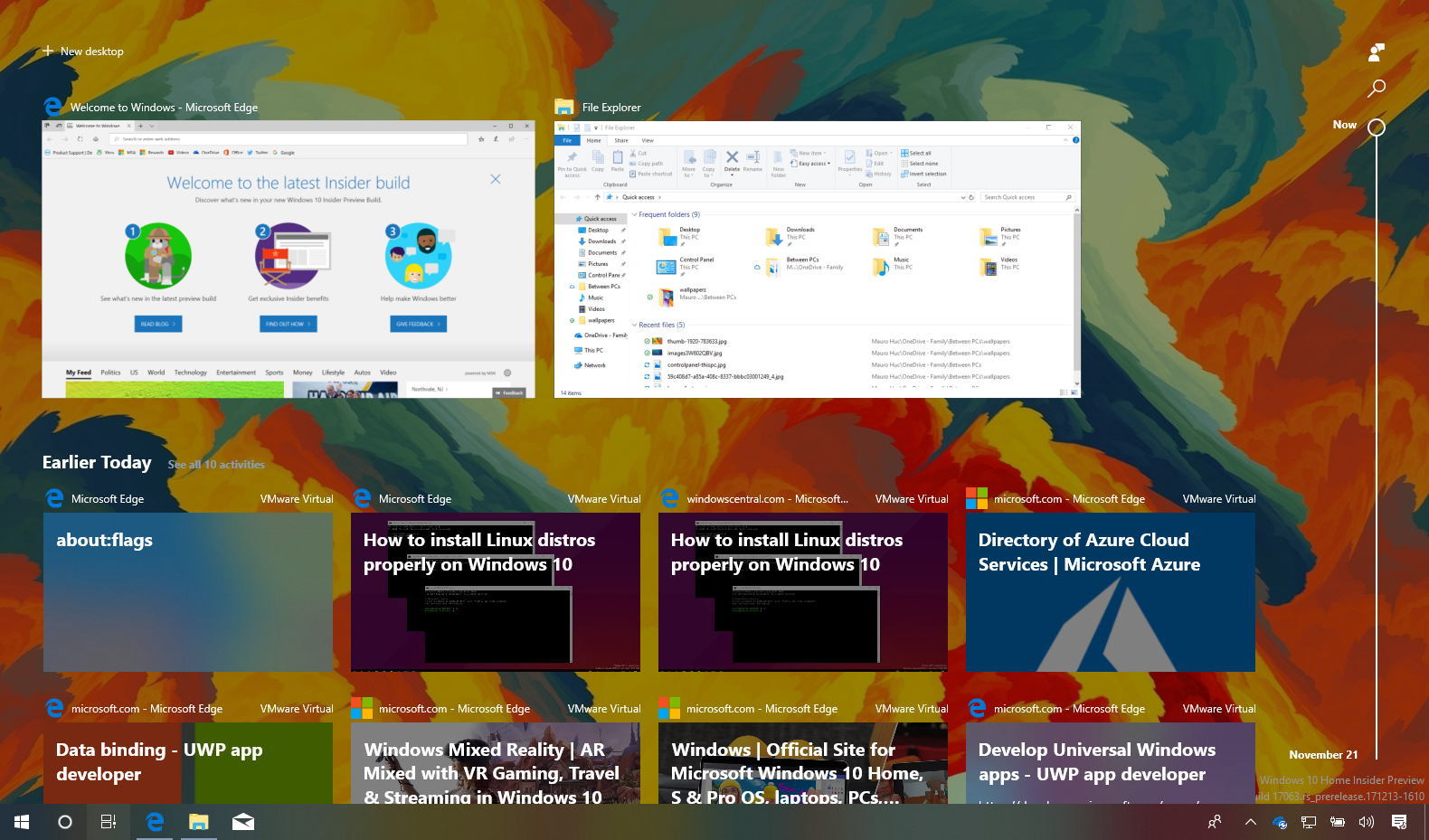Image resolution: width=1429 pixels, height=840 pixels.
Task: Click the Cortana circle icon in taskbar
Action: coord(65,822)
